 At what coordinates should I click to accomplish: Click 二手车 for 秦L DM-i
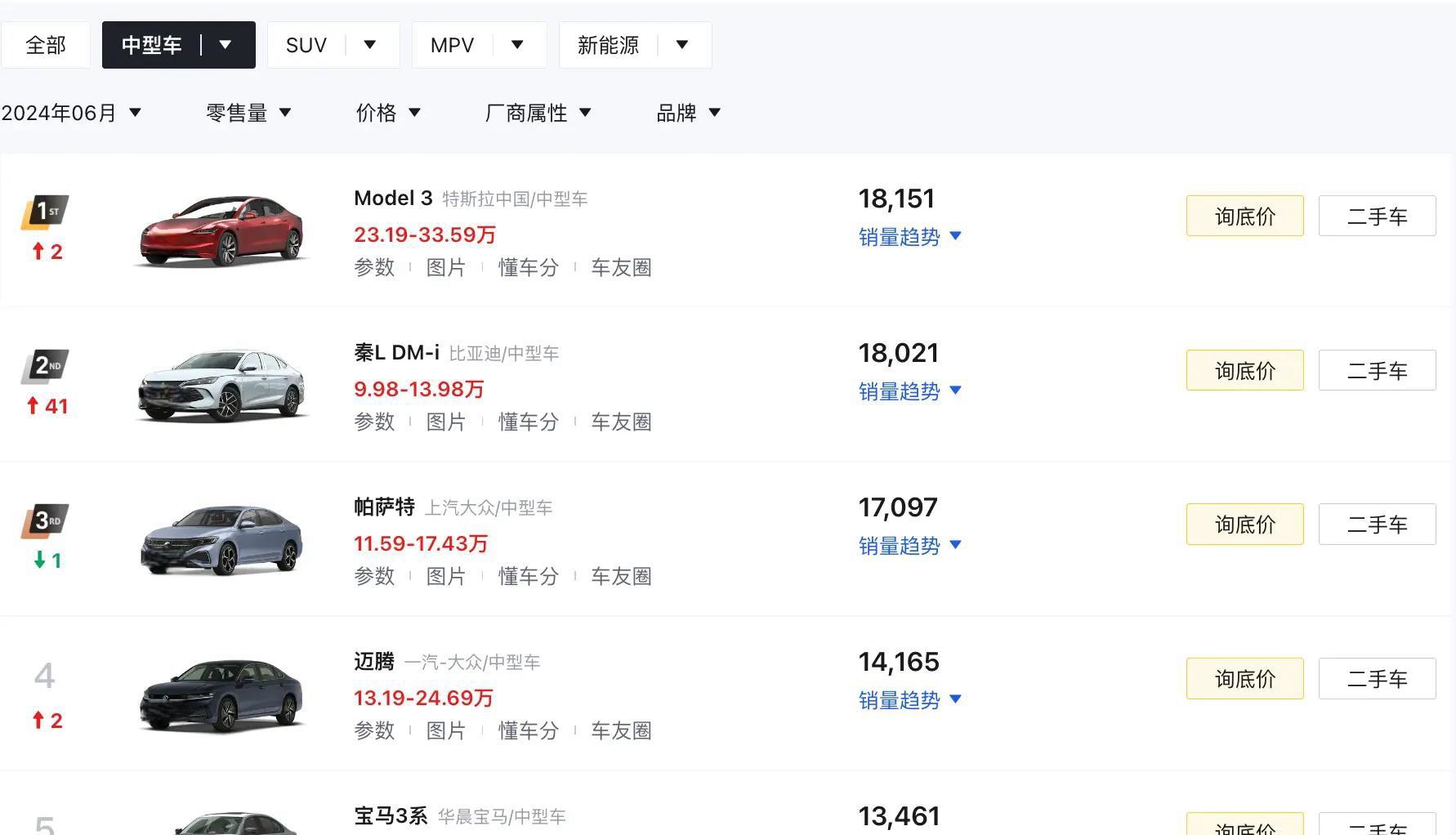(1378, 370)
